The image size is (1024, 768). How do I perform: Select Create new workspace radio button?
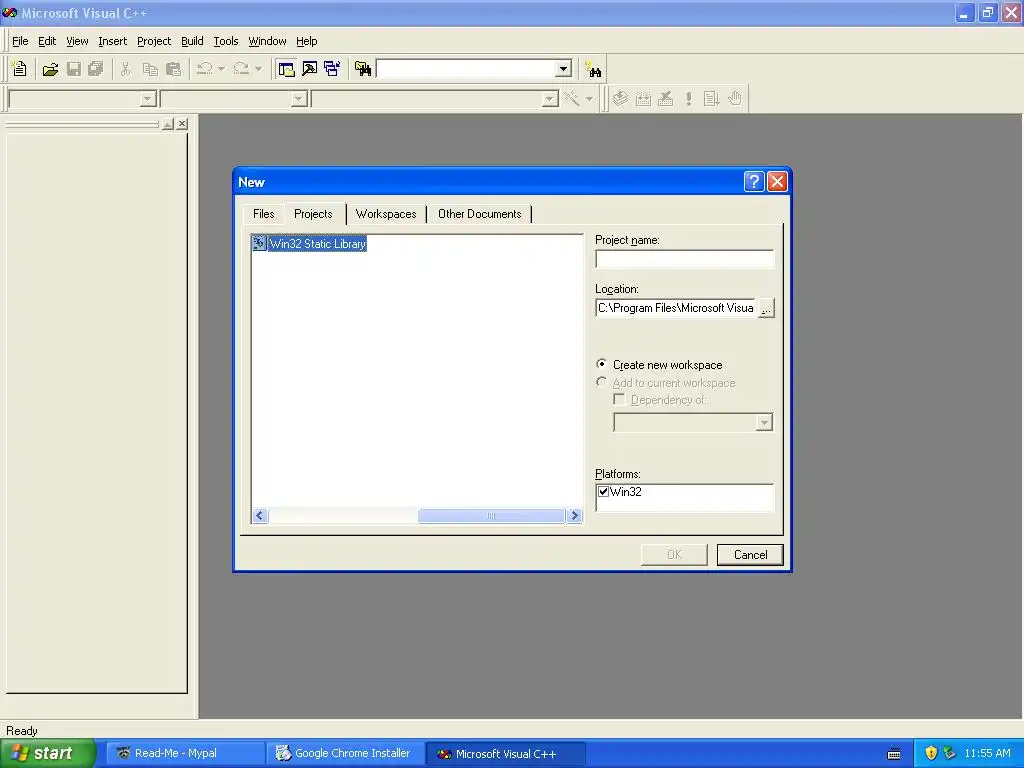[x=601, y=364]
